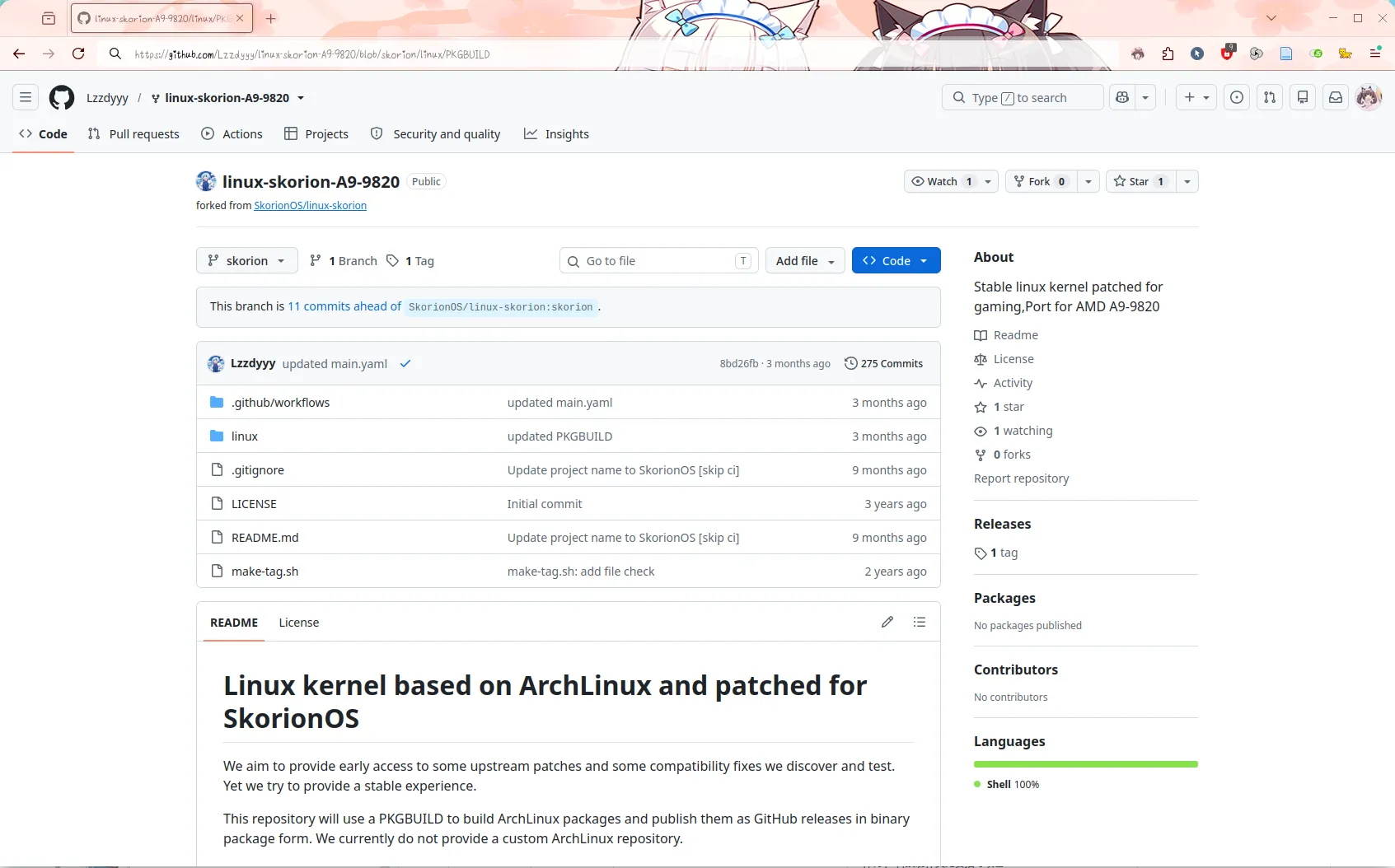1395x868 pixels.
Task: Open the Add file dropdown
Action: [805, 260]
